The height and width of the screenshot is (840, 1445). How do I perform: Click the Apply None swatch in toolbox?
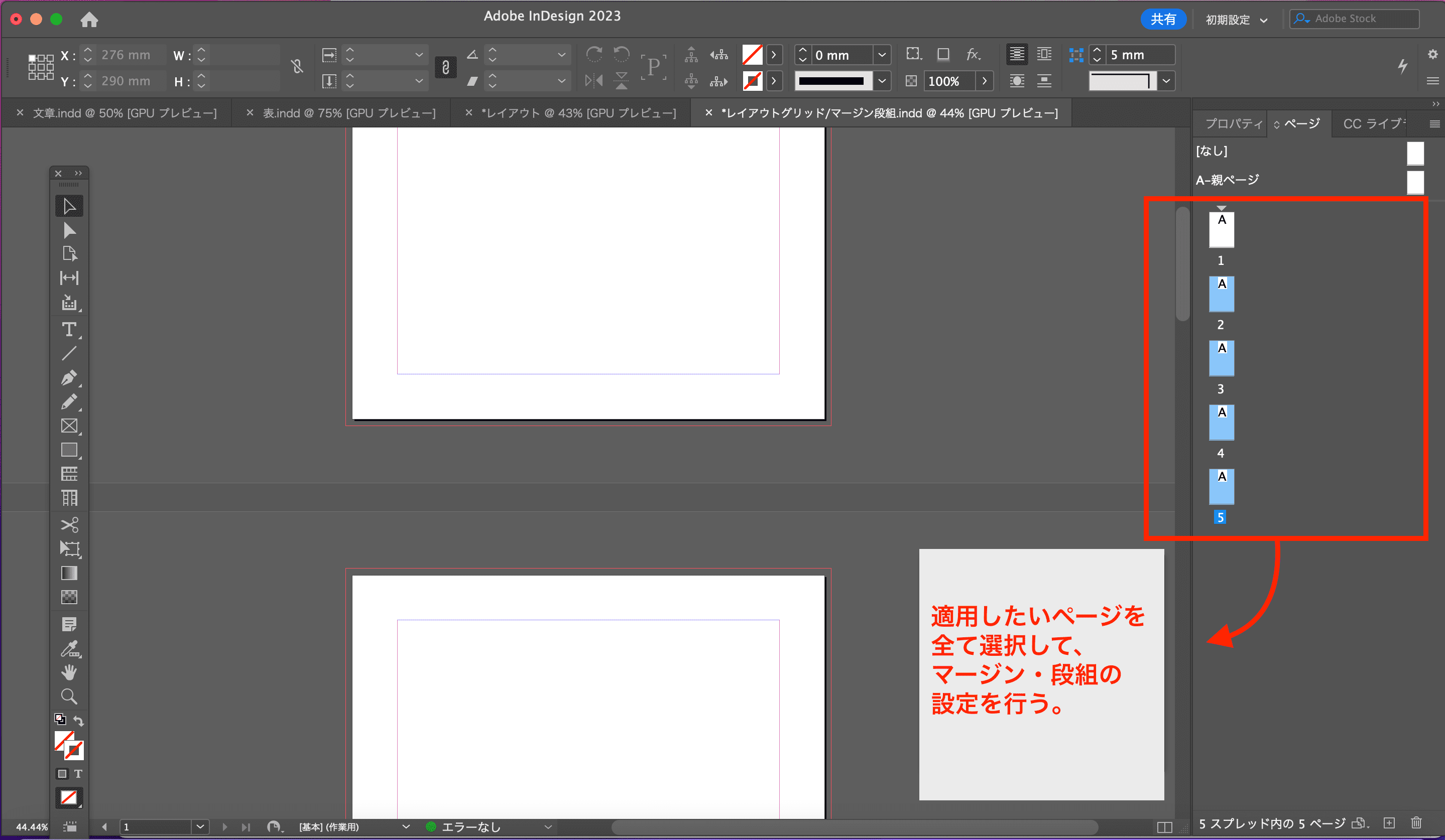click(69, 798)
